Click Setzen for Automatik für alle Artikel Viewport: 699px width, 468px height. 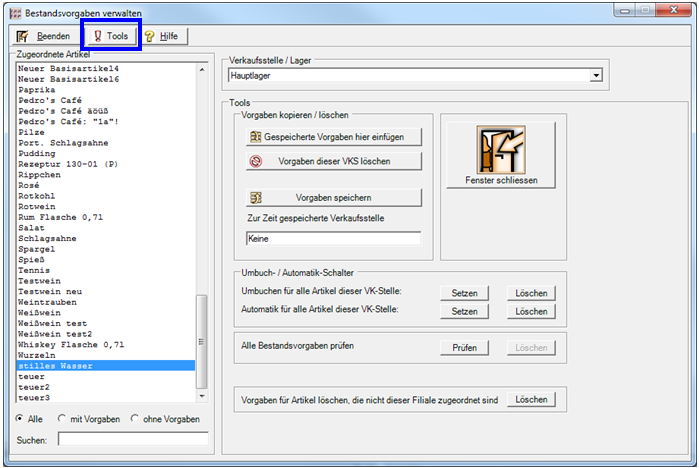coord(464,311)
